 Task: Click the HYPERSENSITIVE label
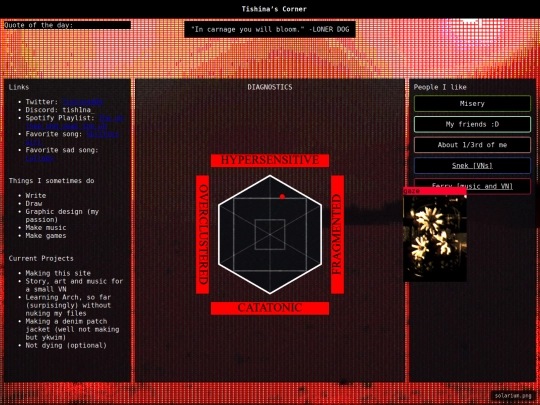(270, 160)
